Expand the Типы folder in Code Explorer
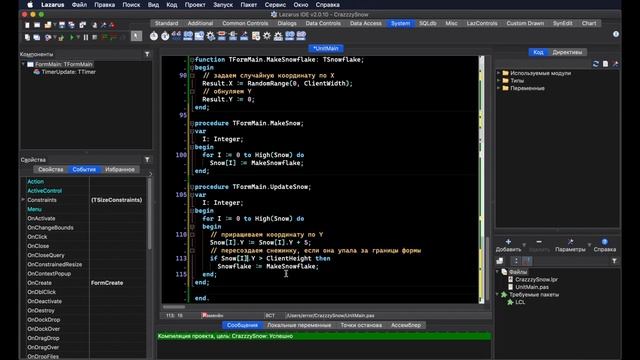640x360 pixels. 498,80
